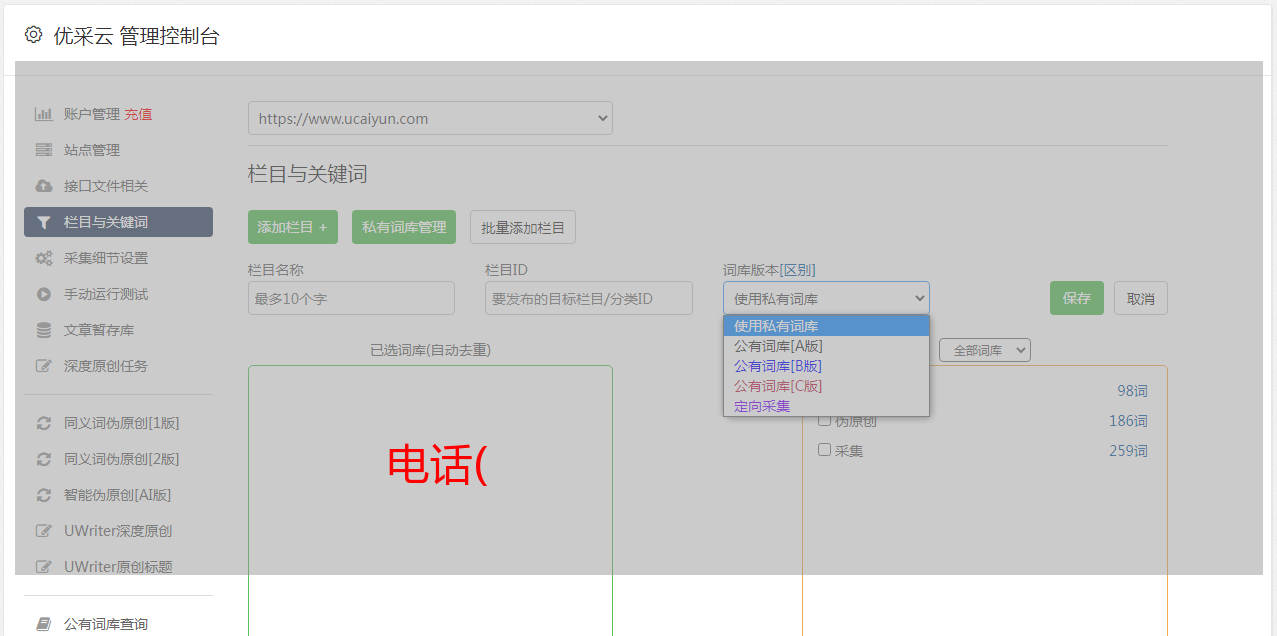Image resolution: width=1277 pixels, height=636 pixels.
Task: Click the gears icon for 采集细节设置
Action: pyautogui.click(x=44, y=258)
